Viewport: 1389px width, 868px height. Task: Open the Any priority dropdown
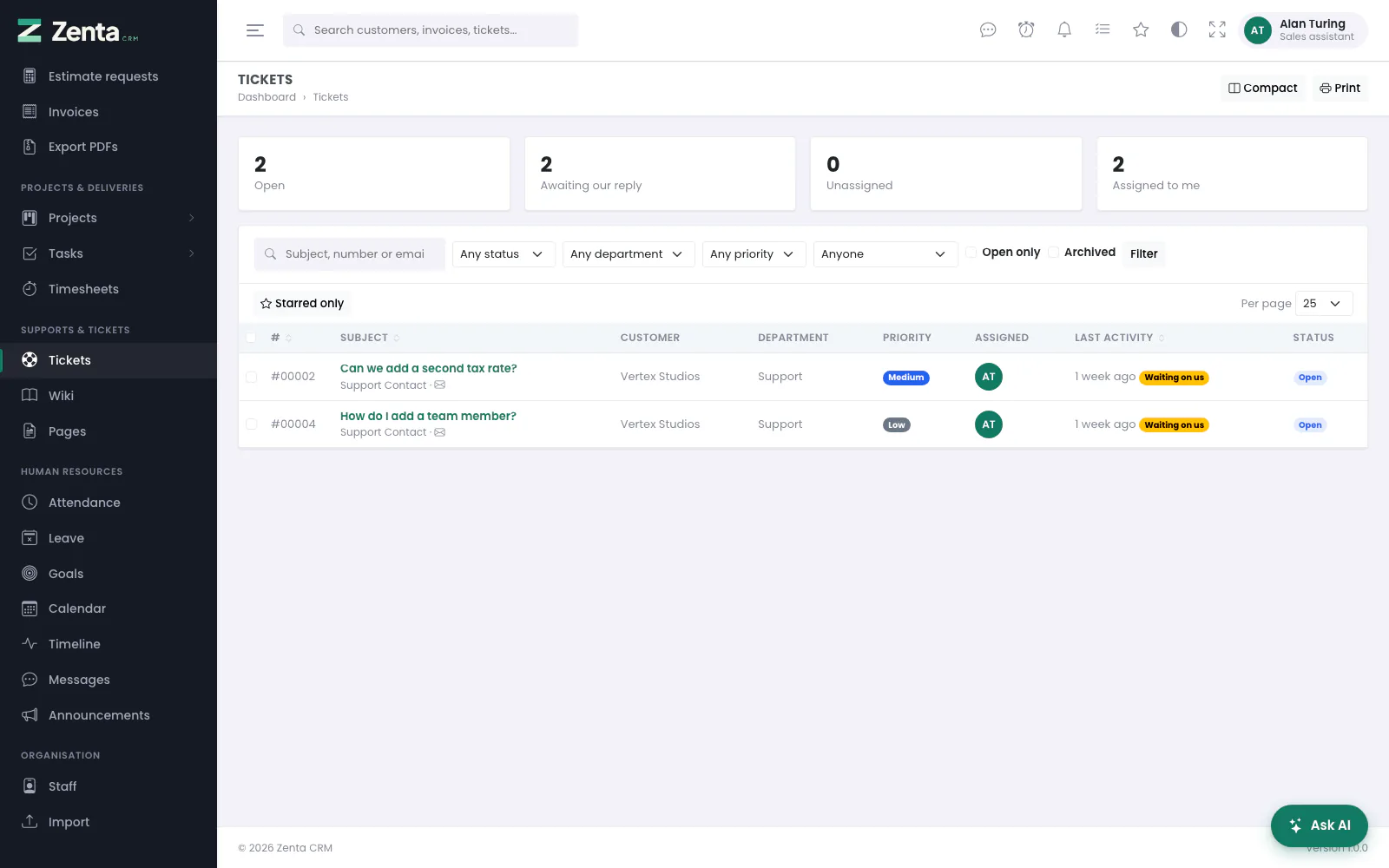tap(754, 254)
